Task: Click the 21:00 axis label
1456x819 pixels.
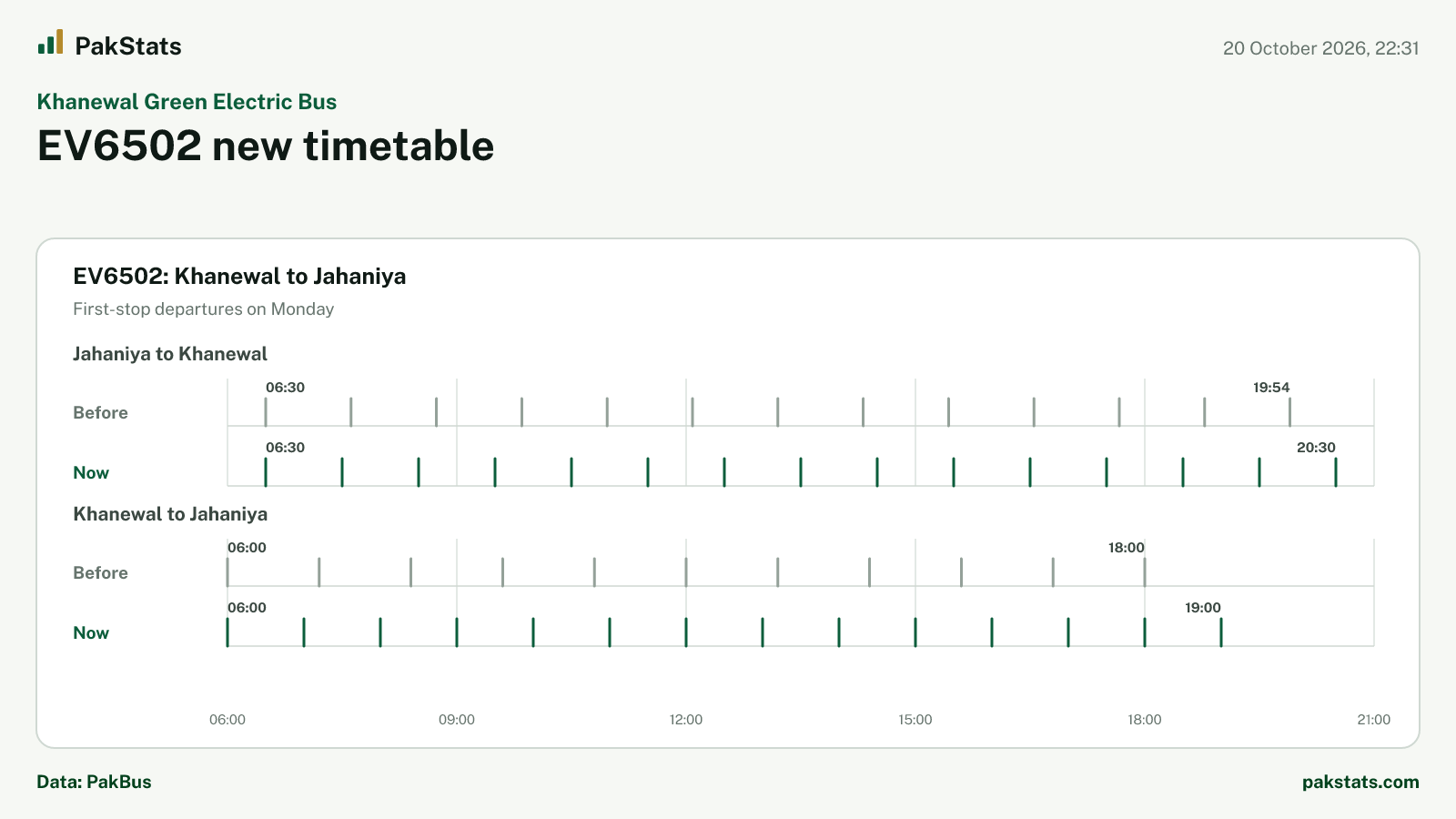Action: pyautogui.click(x=1374, y=720)
